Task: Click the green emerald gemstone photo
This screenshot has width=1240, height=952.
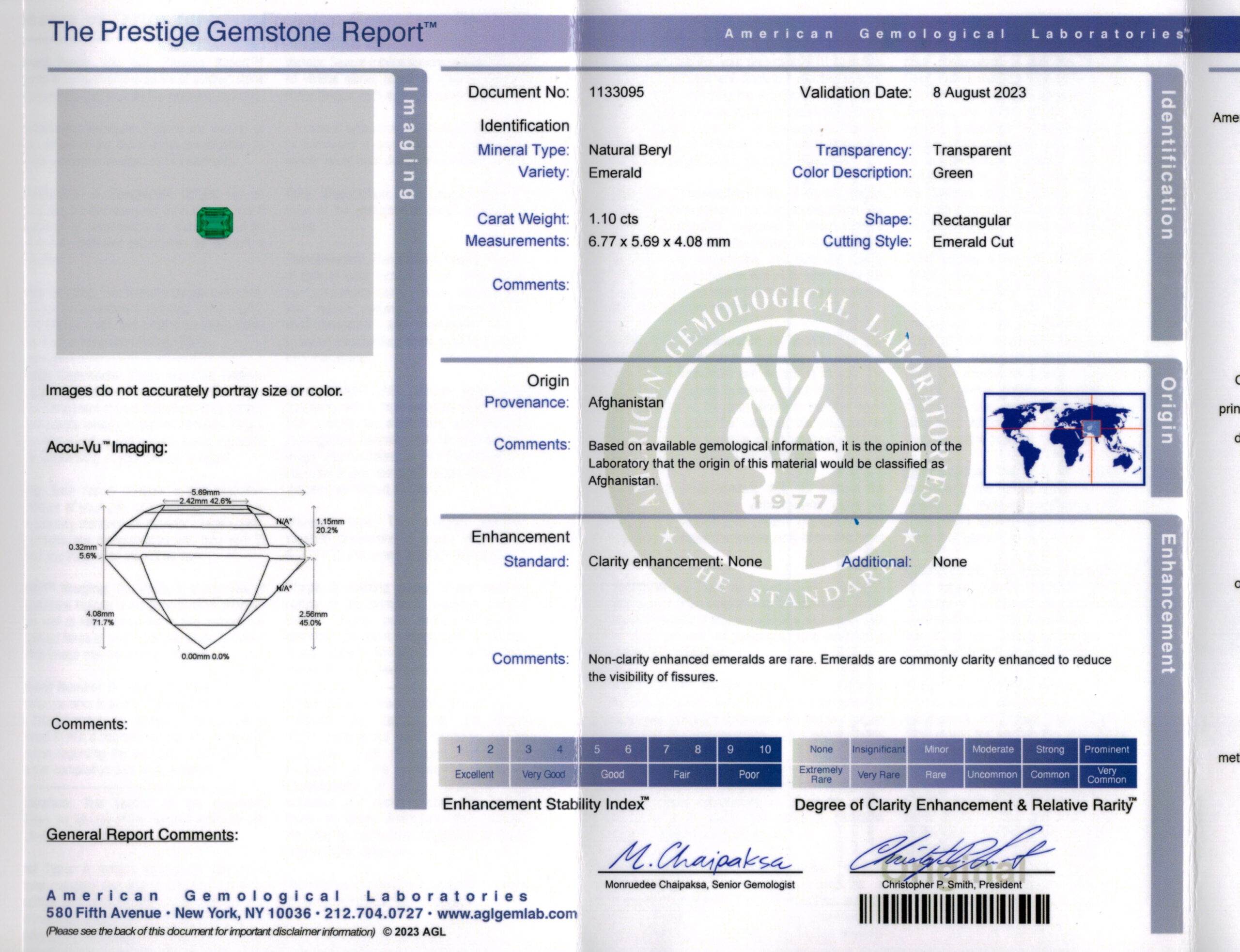Action: point(215,223)
